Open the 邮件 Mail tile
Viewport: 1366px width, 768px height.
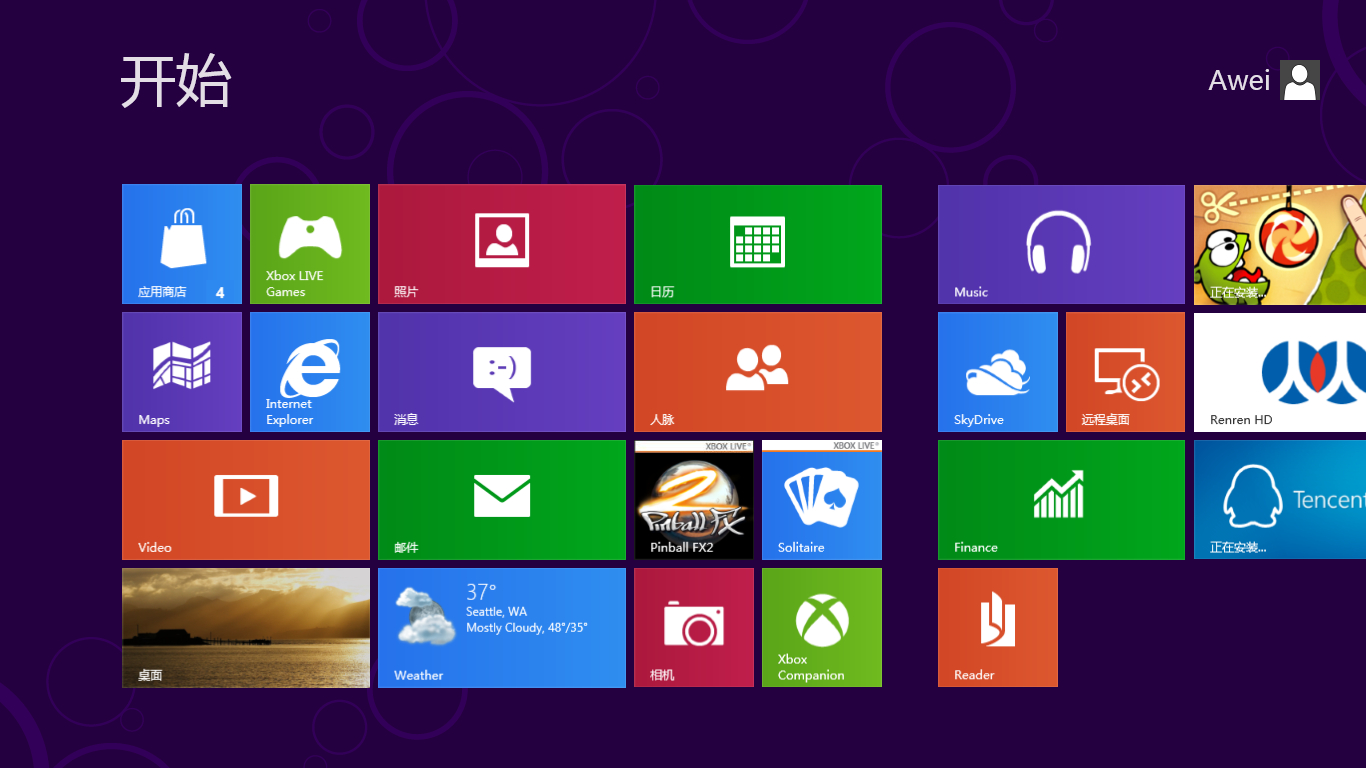pyautogui.click(x=502, y=500)
